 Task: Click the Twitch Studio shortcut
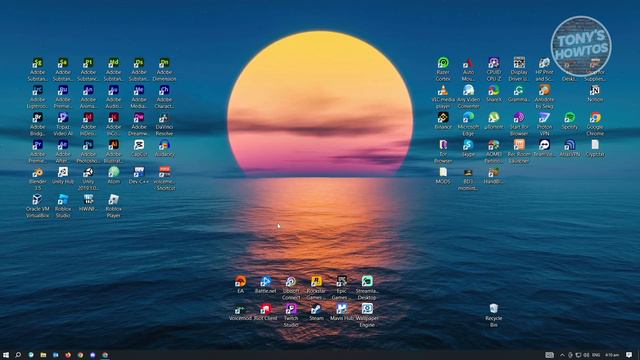pos(291,309)
